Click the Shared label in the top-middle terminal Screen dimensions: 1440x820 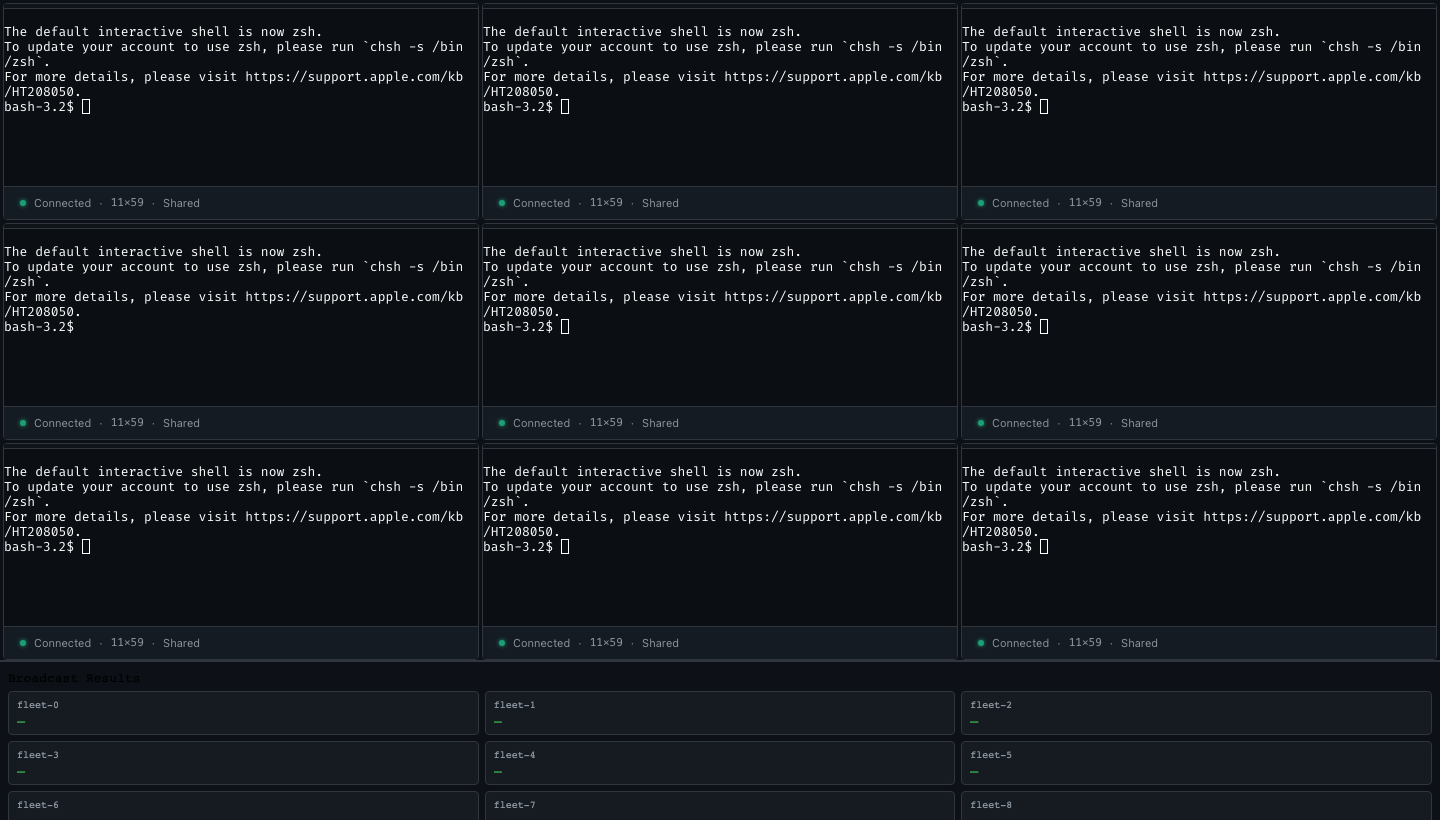click(660, 203)
